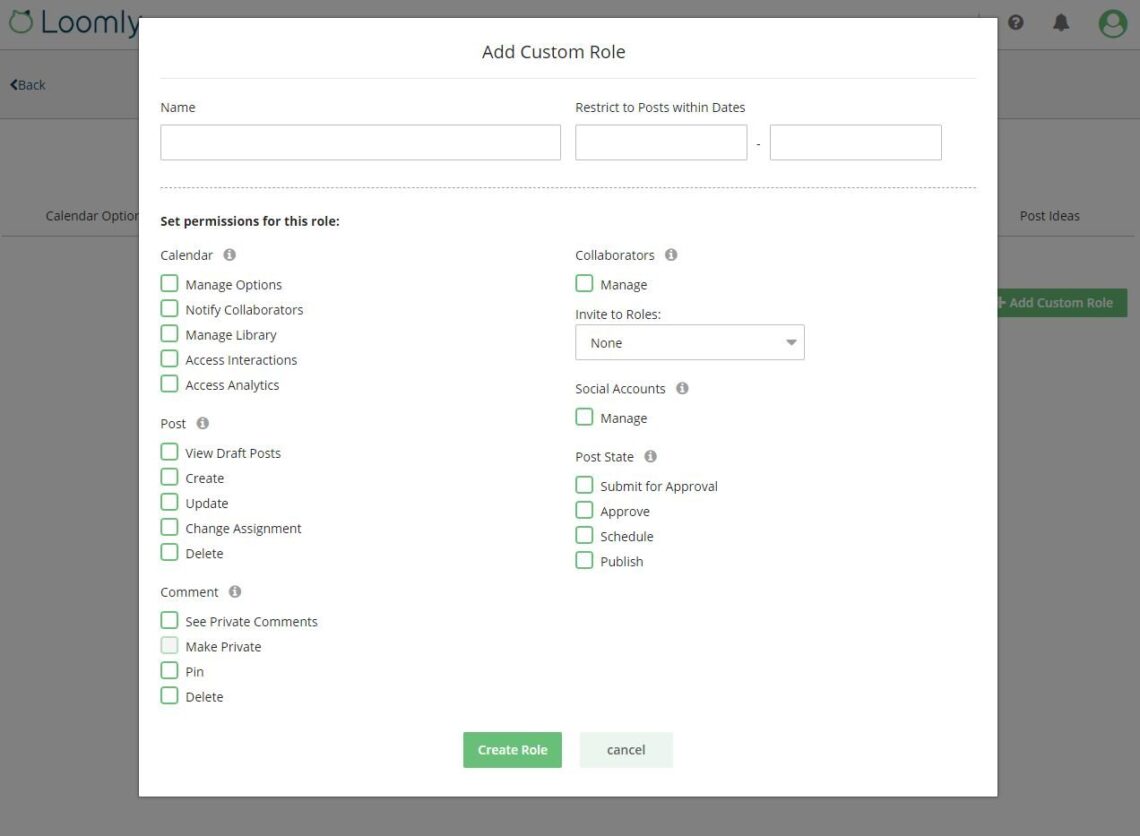
Task: Click the Create Role button
Action: point(512,749)
